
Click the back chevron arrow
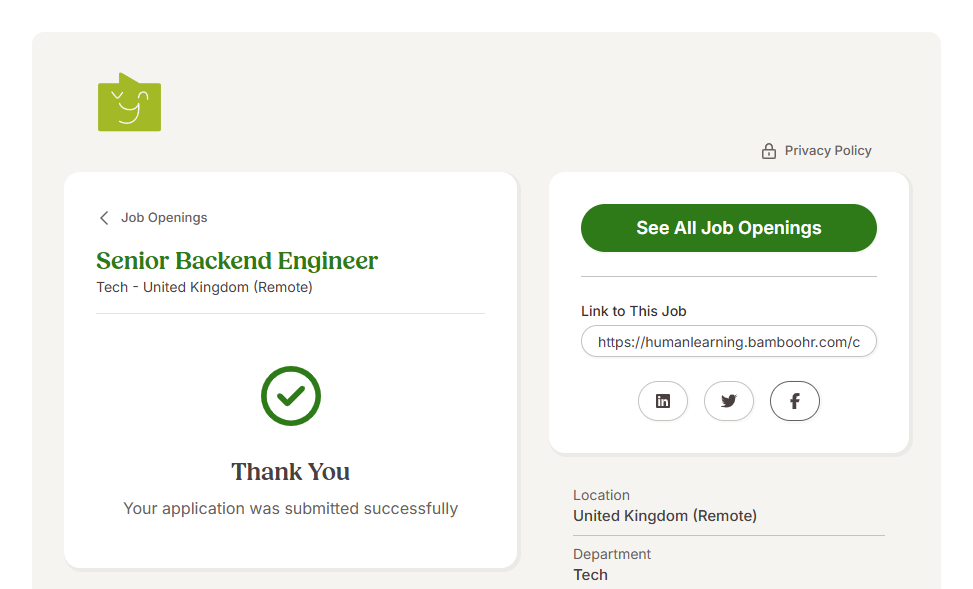104,218
